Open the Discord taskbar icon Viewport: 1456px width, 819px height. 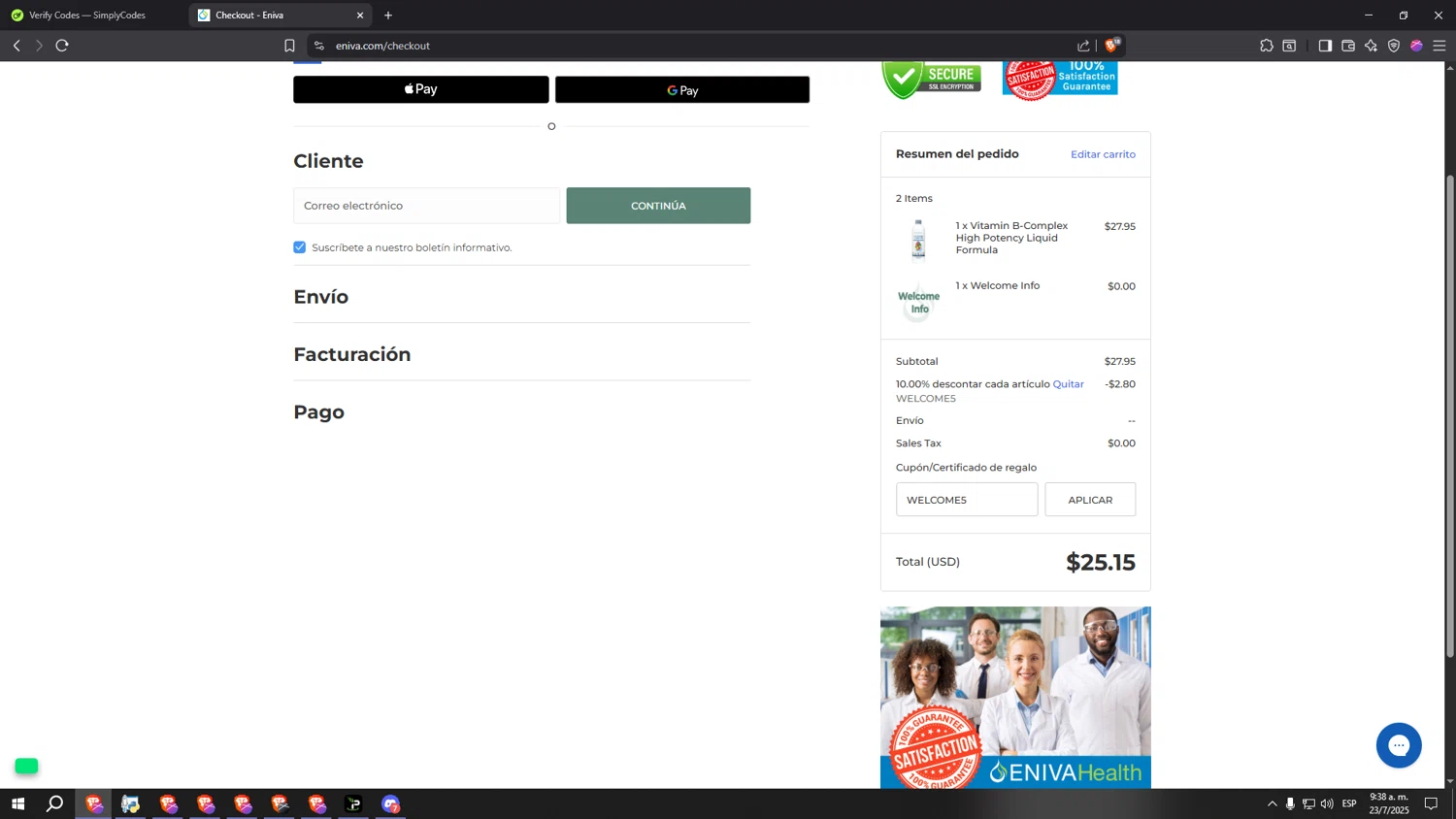coord(390,803)
